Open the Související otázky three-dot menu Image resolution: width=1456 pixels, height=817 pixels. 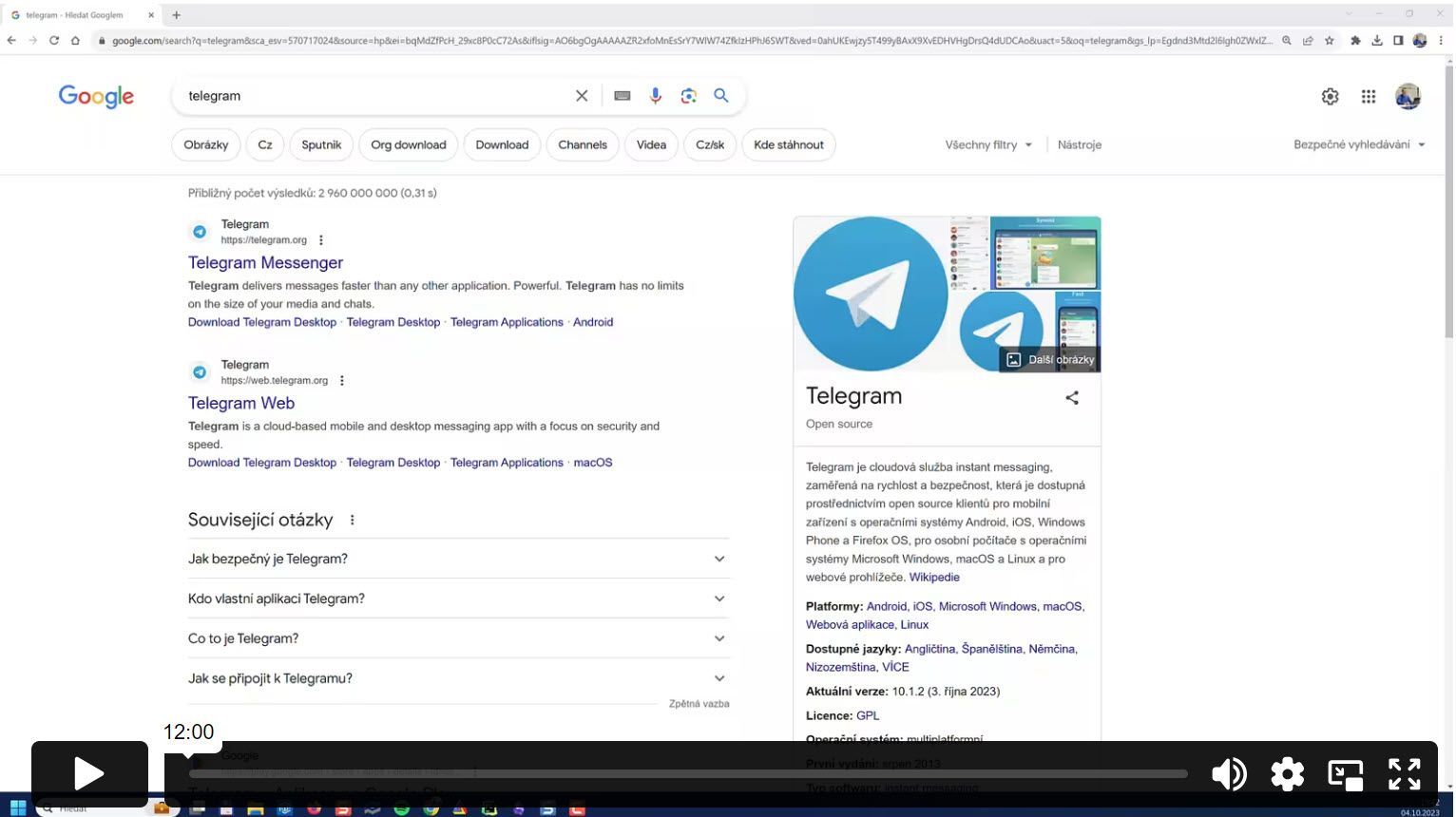point(353,520)
